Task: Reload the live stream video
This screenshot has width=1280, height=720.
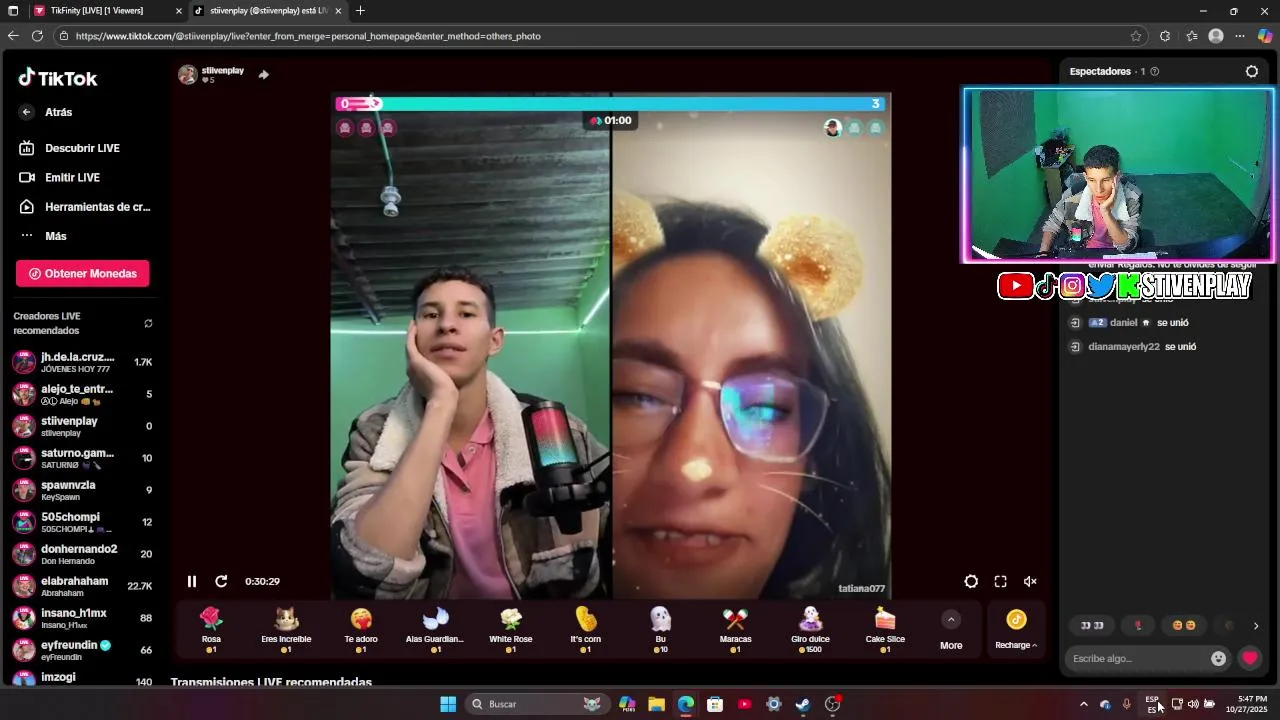Action: tap(221, 581)
